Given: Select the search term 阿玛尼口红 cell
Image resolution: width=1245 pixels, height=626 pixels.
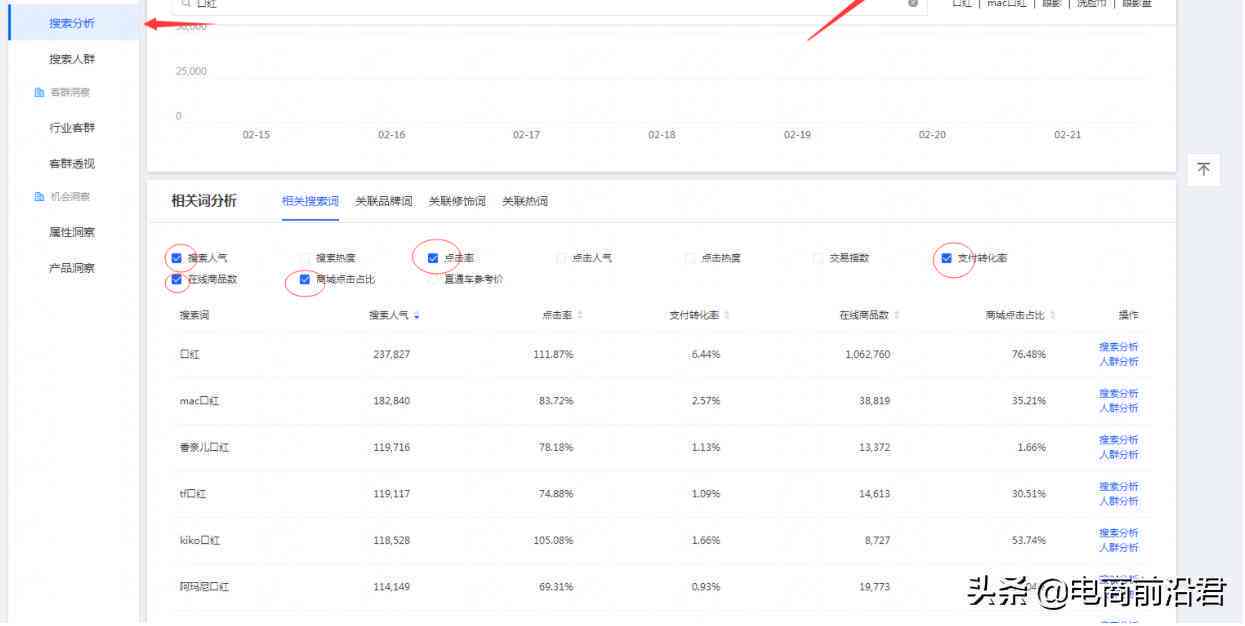Looking at the screenshot, I should click(204, 587).
